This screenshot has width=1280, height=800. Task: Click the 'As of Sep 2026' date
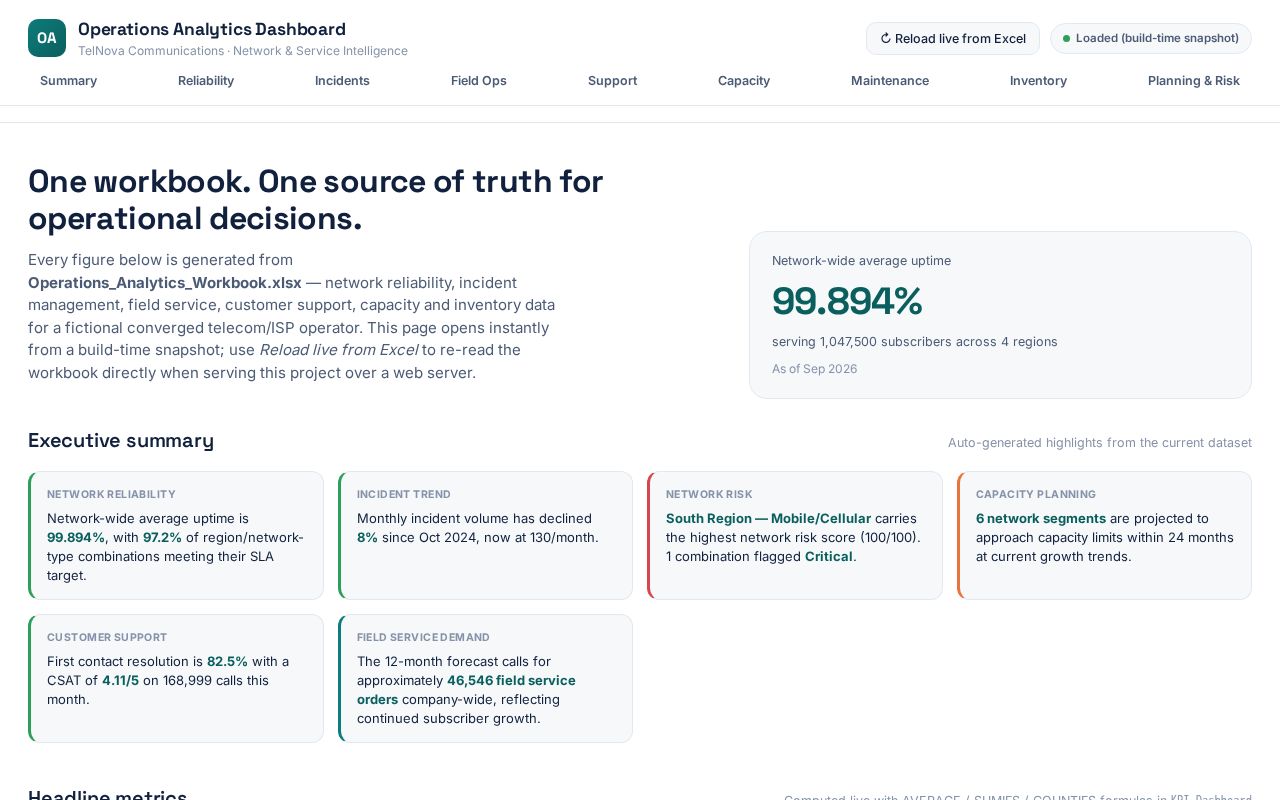click(814, 369)
